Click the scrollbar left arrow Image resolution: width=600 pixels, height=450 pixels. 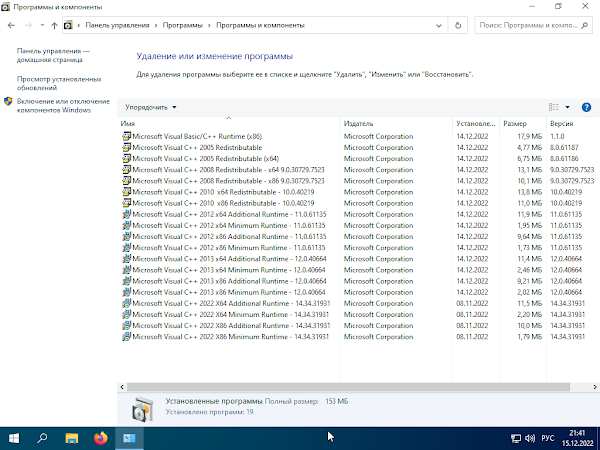(x=122, y=387)
